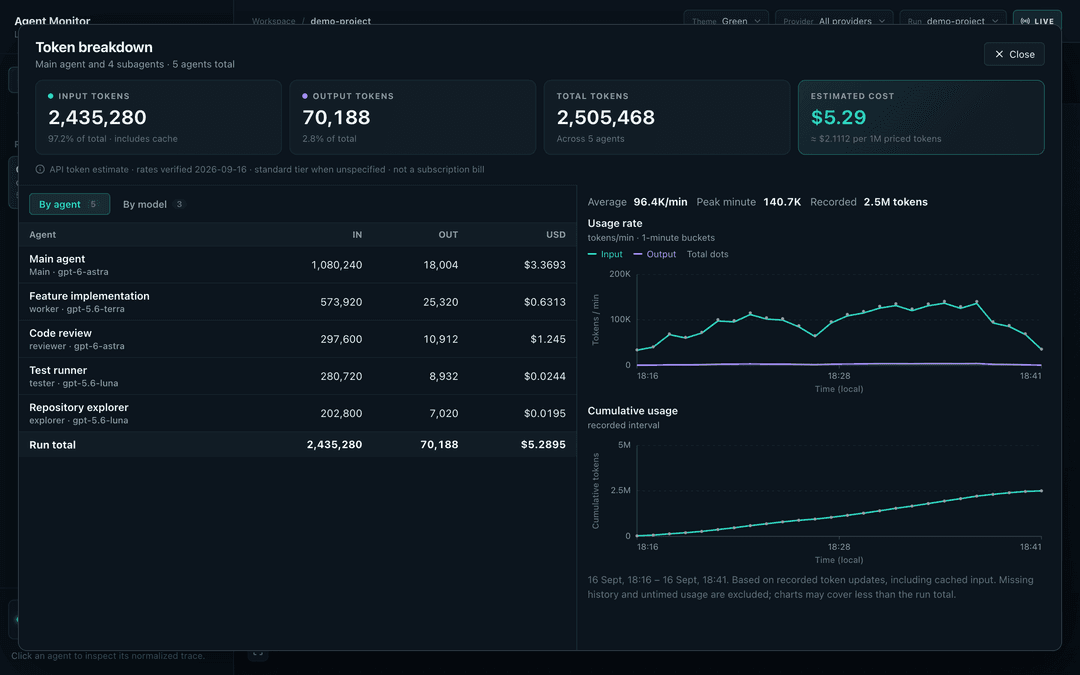Click demo-project in the workspace breadcrumb
1080x675 pixels.
tap(340, 21)
